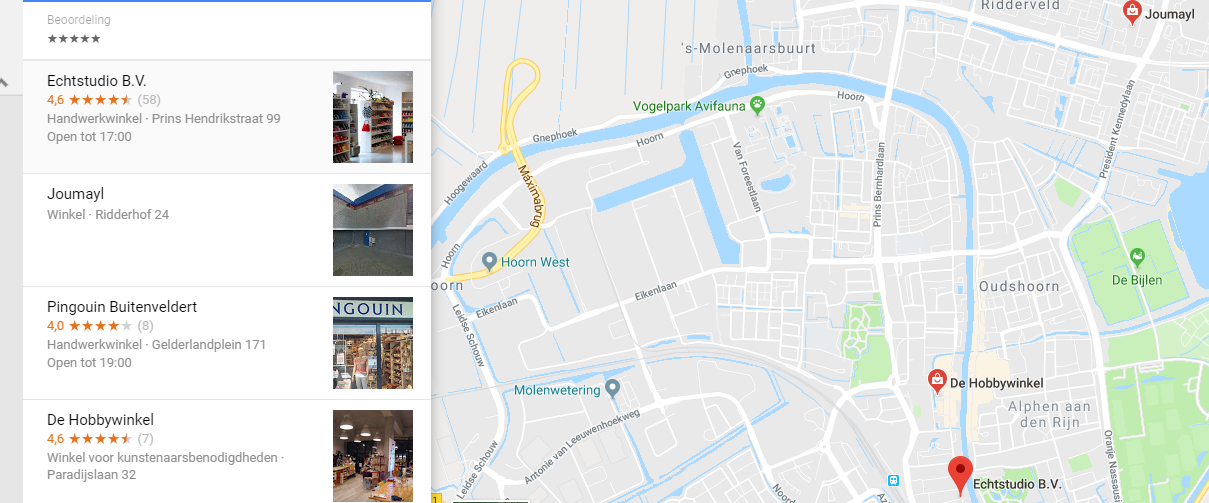Select De Hobbywinkel shopping bag pin
Screen dimensions: 1209x503
(936, 380)
